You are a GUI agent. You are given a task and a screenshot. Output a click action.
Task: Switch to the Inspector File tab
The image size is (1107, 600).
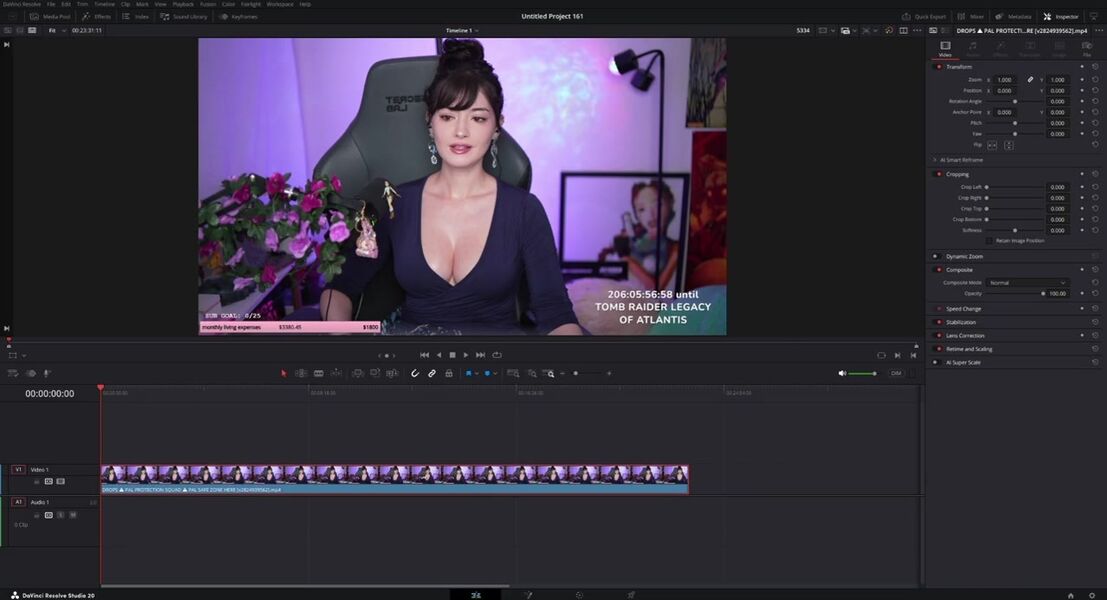[1087, 49]
